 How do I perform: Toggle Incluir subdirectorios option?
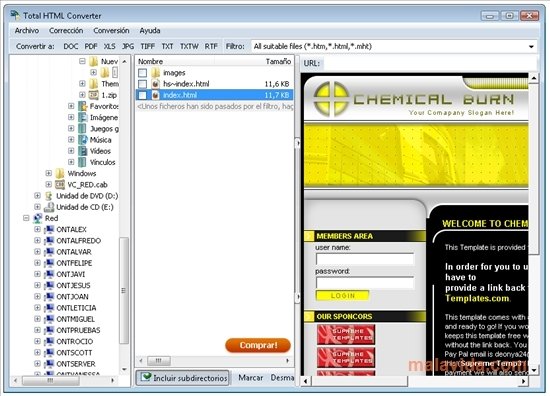coord(183,378)
